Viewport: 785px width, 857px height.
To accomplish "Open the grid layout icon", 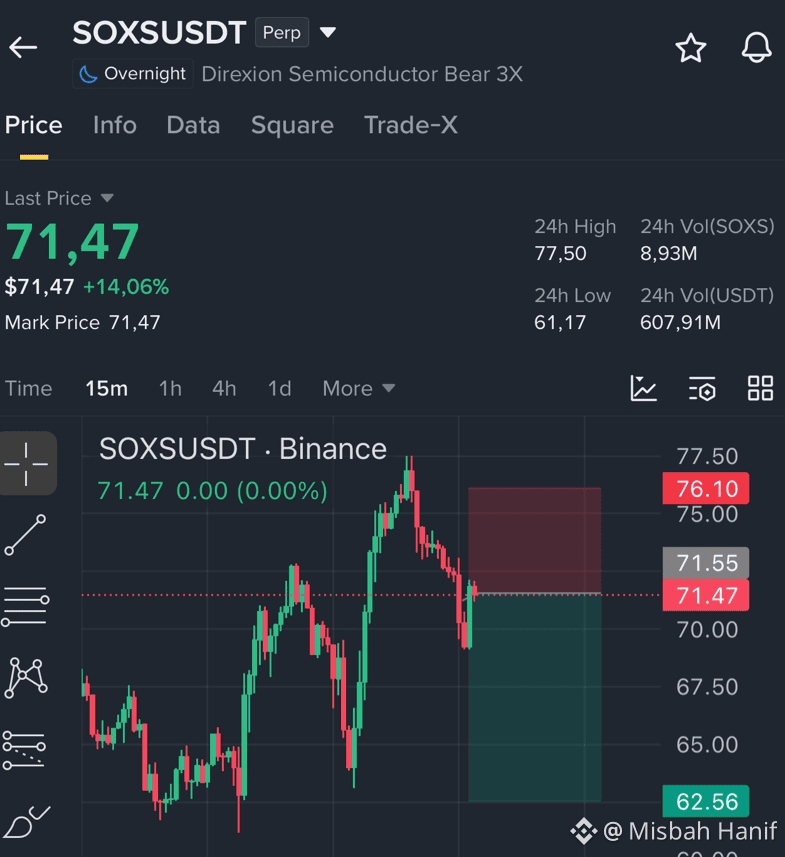I will 760,389.
